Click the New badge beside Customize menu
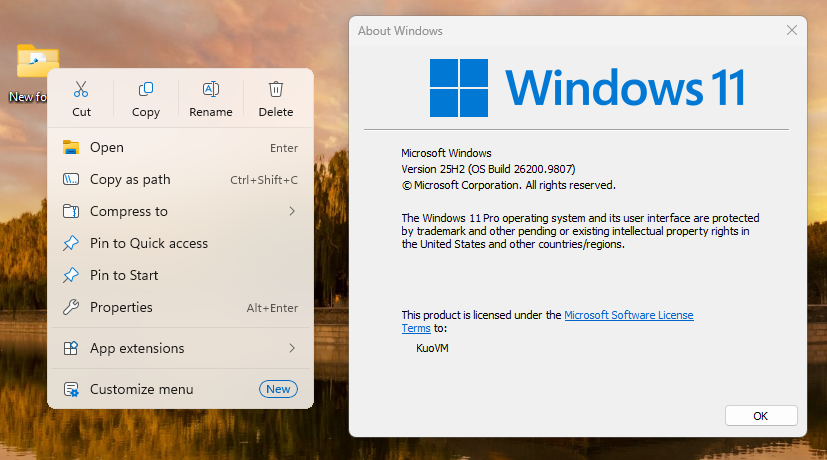 click(x=278, y=389)
